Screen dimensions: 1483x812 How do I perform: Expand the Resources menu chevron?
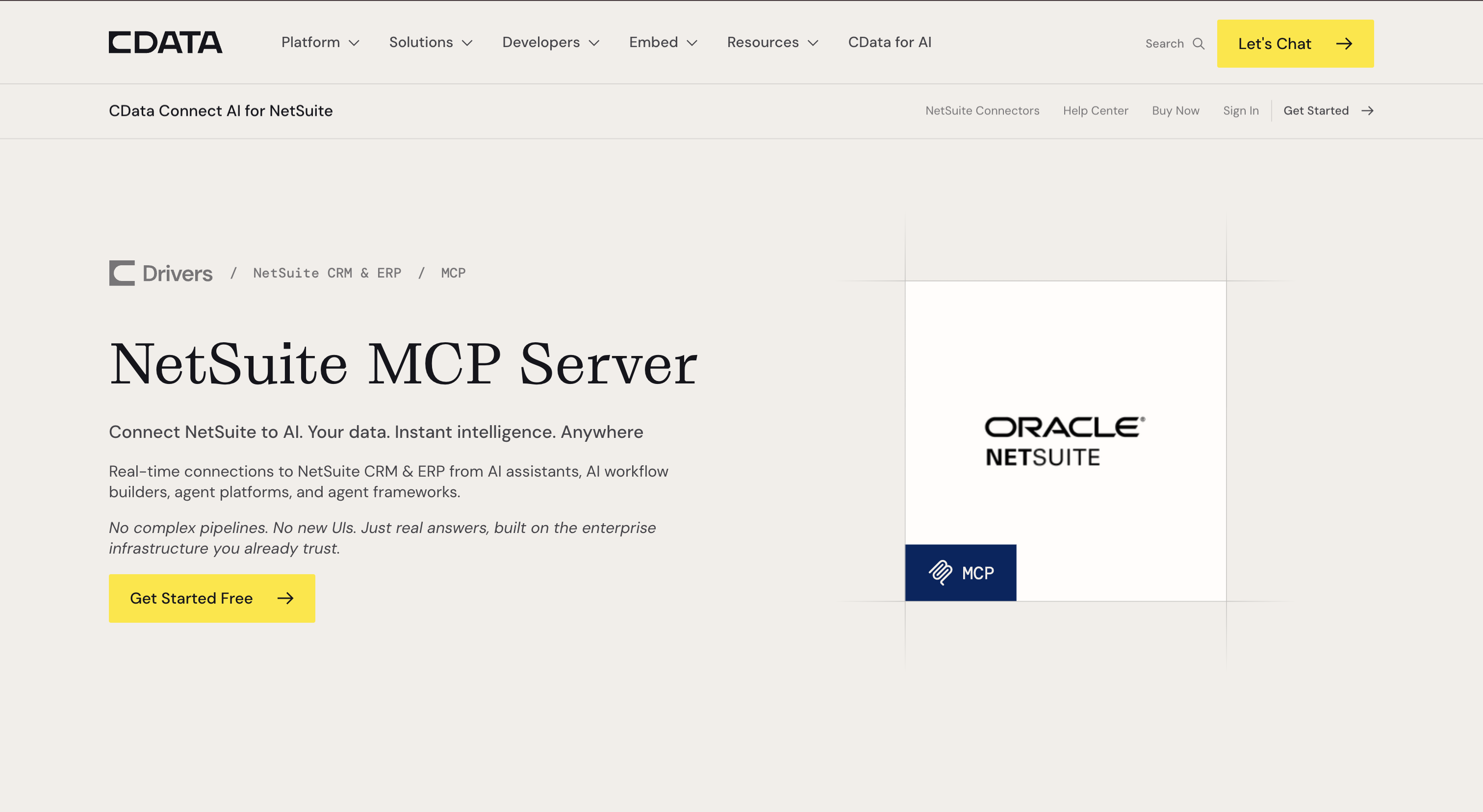[813, 43]
